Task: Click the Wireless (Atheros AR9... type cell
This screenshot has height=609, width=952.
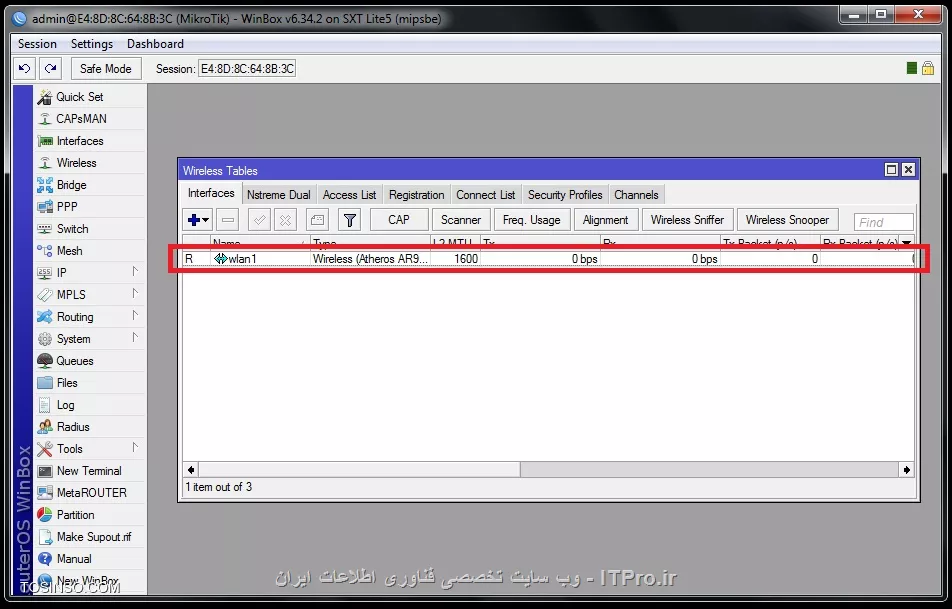Action: (370, 259)
